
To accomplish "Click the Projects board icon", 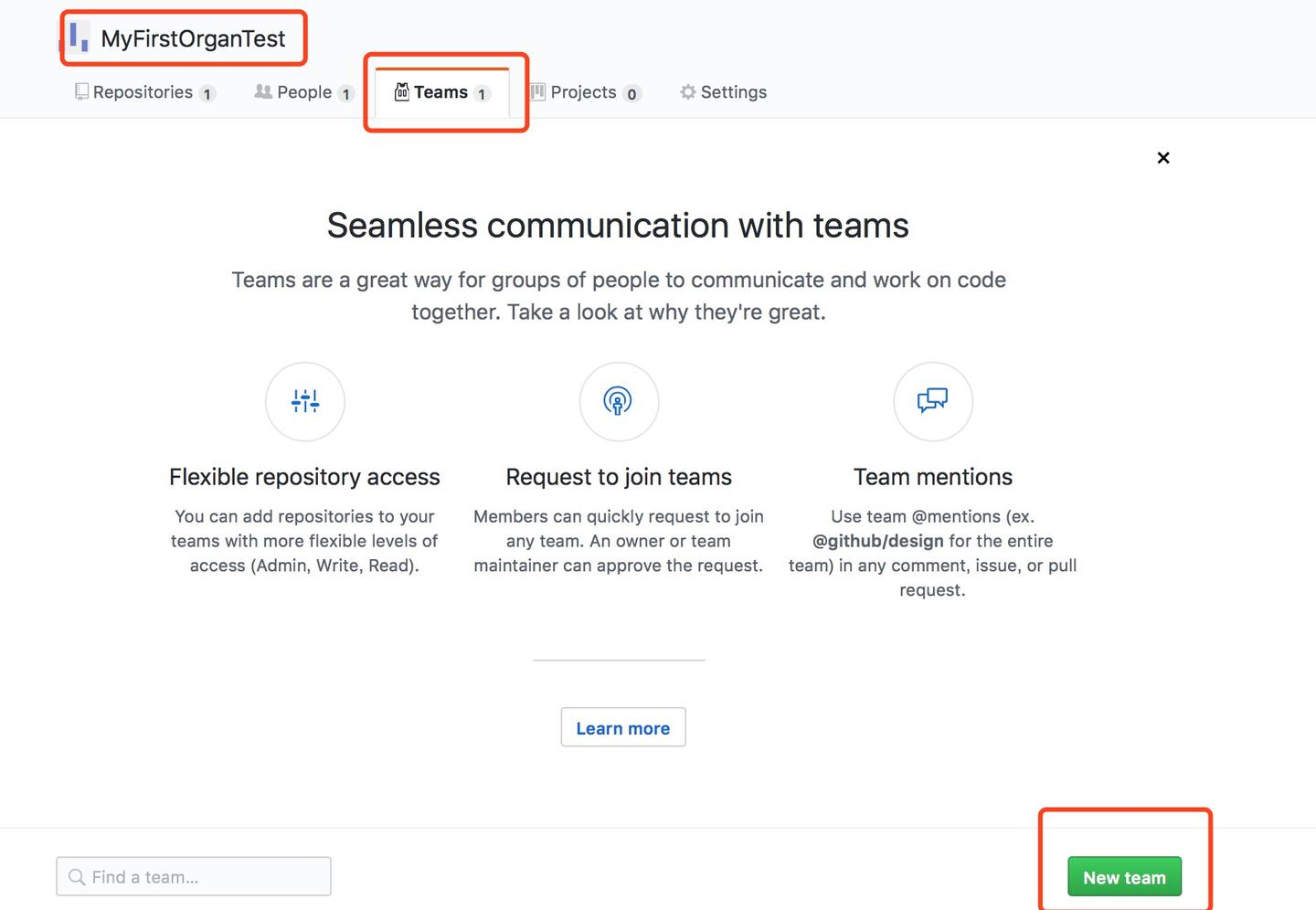I will [x=538, y=92].
